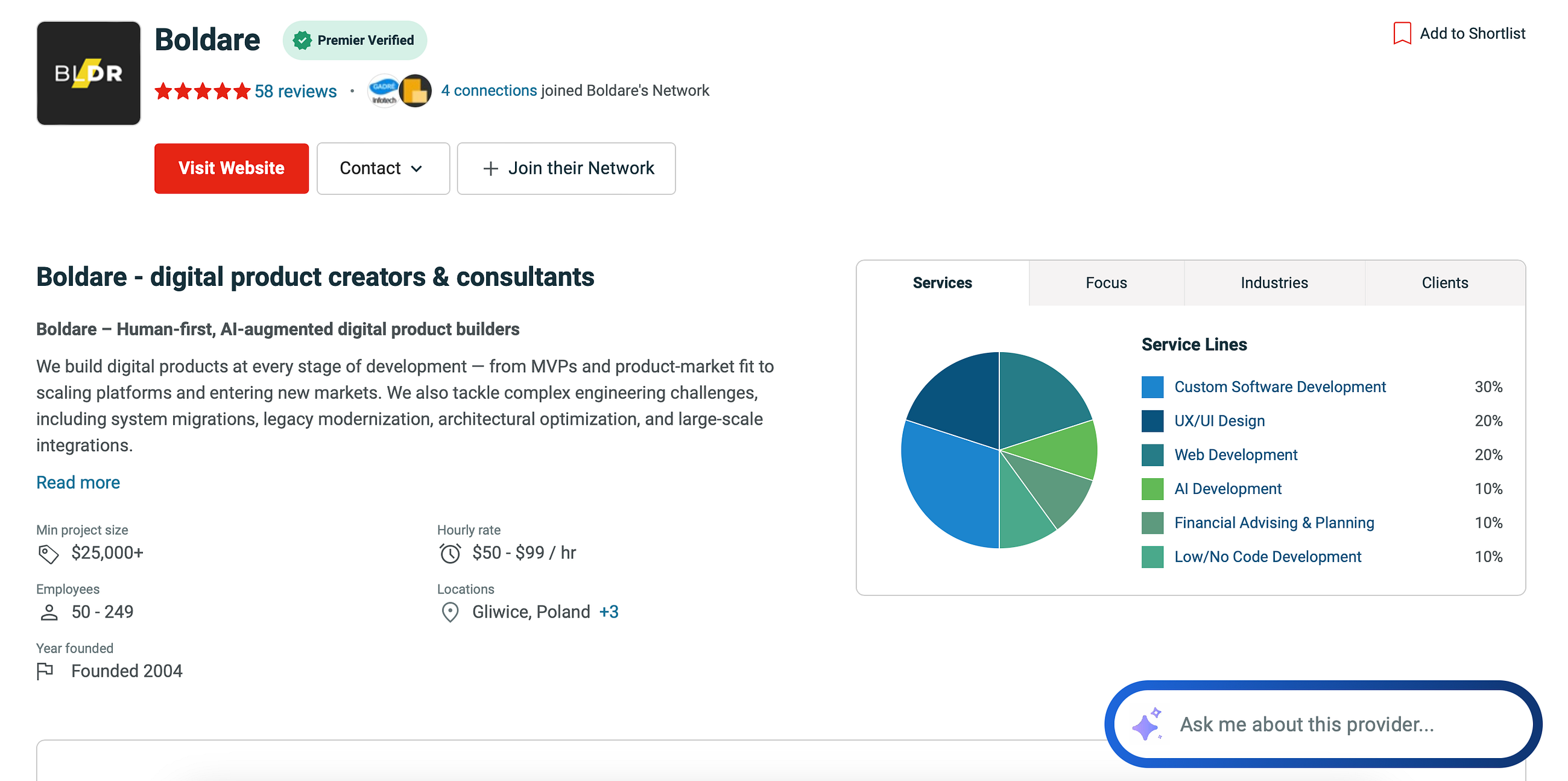Click the Web Development legend color swatch

click(1152, 455)
